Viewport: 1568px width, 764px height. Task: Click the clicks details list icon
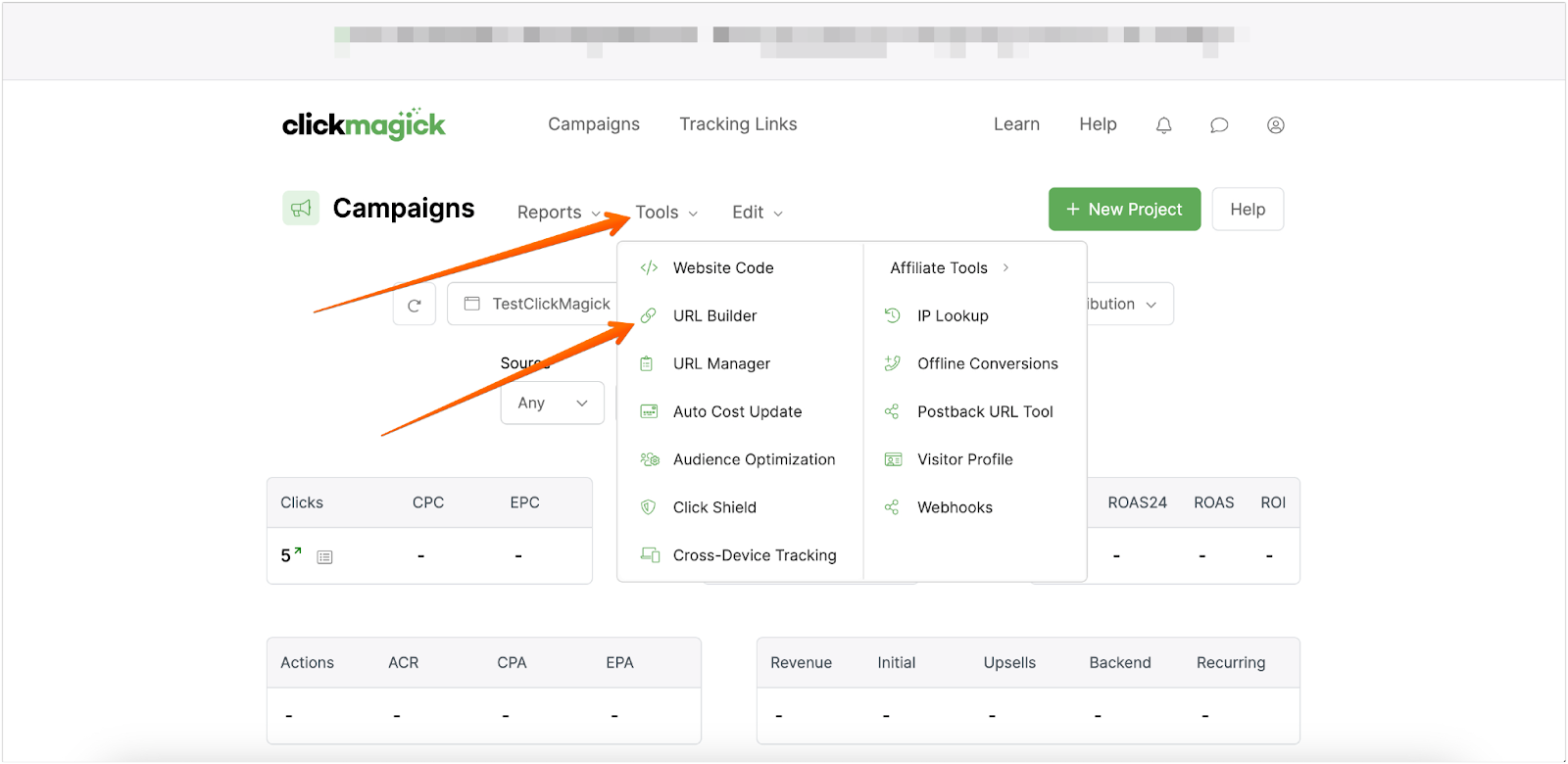coord(325,557)
